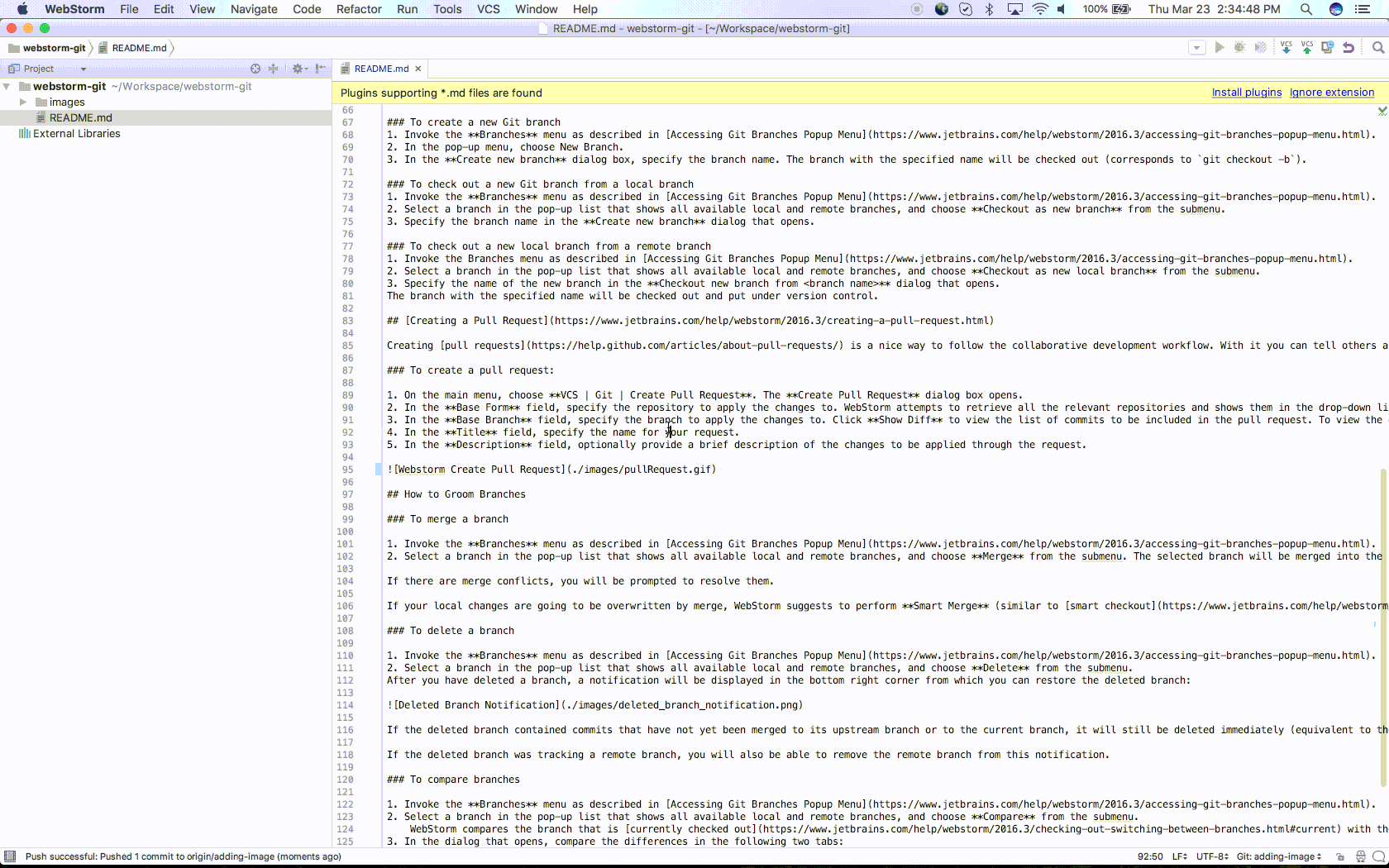Click Scroll from Source target icon
Screen dimensions: 1389x868
point(255,69)
